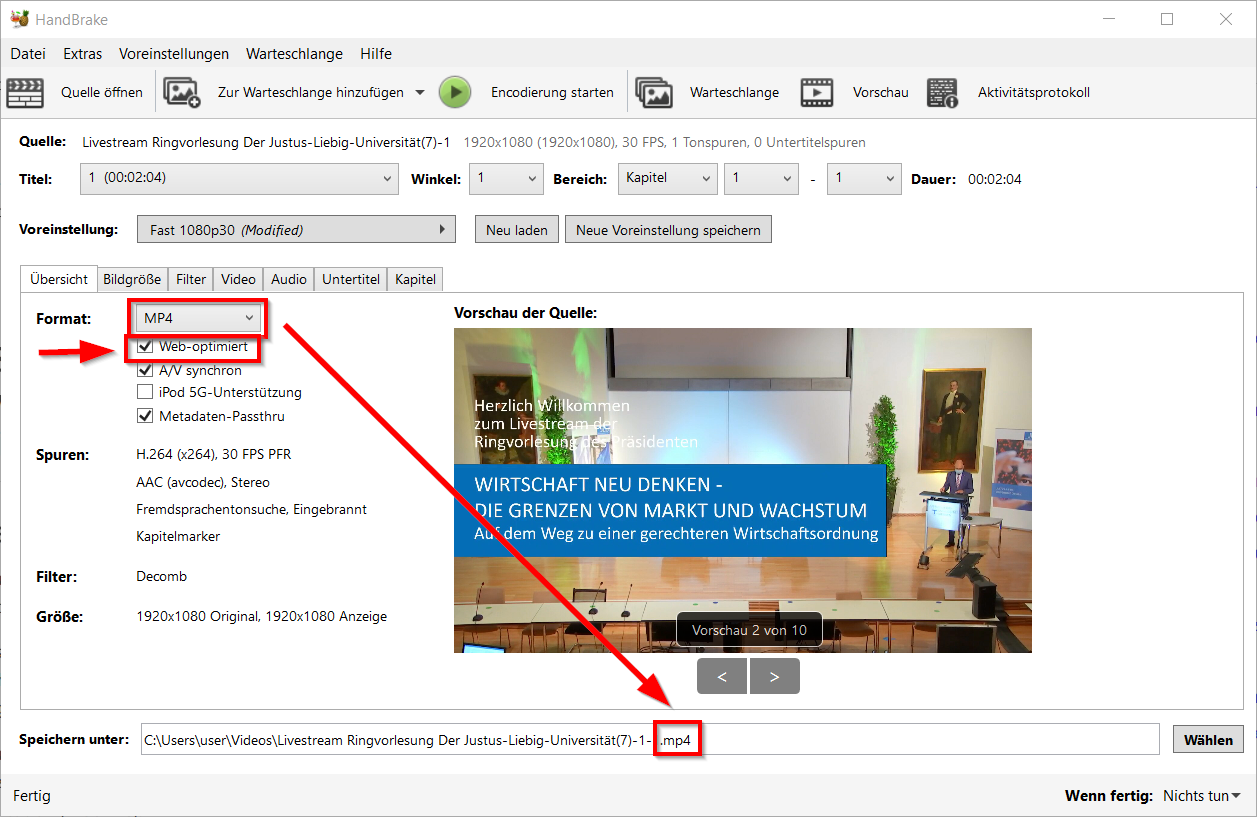This screenshot has height=817, width=1257.
Task: Switch to the Bildgröße tab
Action: [132, 280]
